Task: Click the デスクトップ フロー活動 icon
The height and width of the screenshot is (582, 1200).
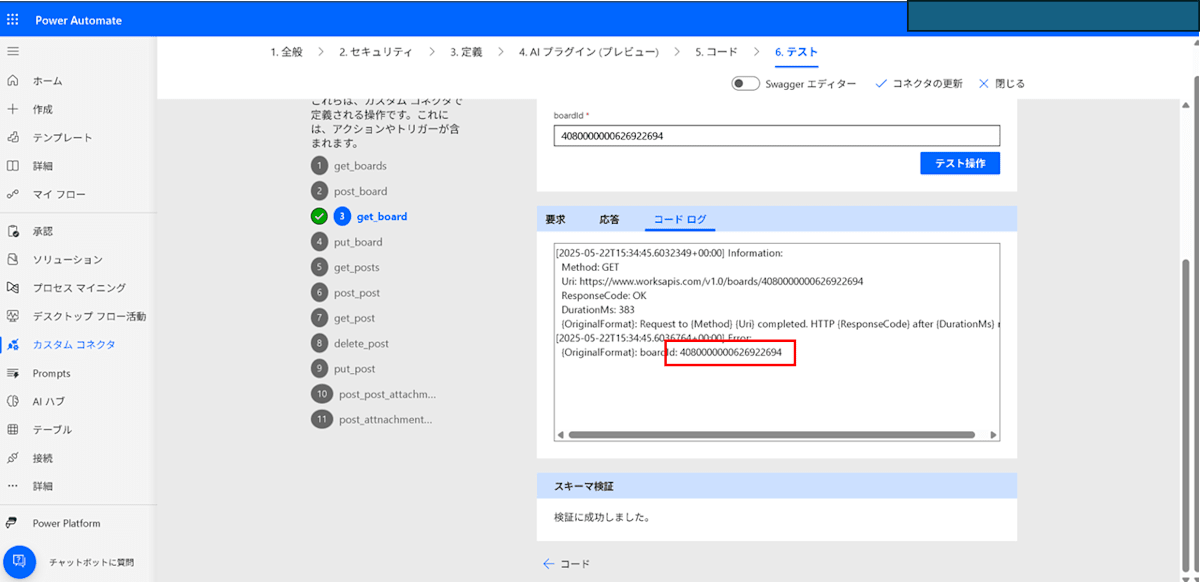Action: pos(13,316)
